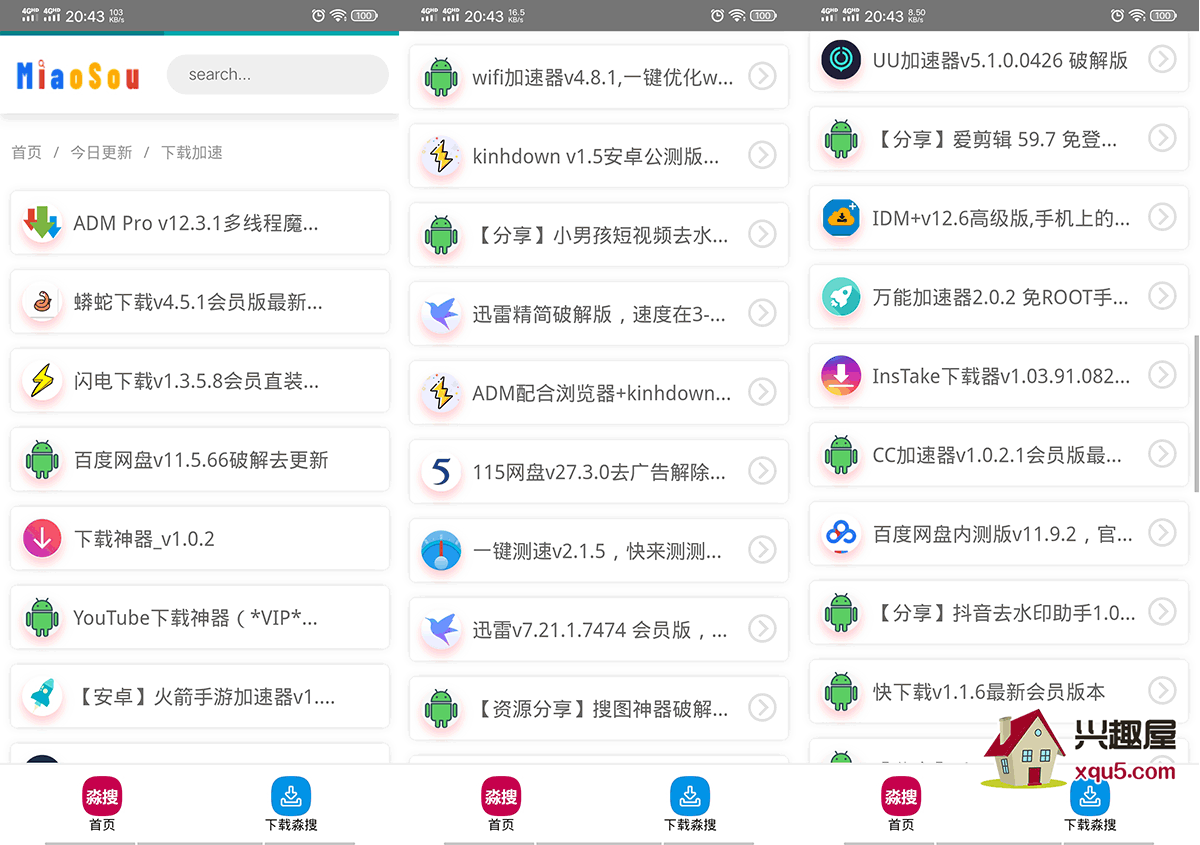Open 下载淼搜 tab on middle screen

tap(690, 804)
